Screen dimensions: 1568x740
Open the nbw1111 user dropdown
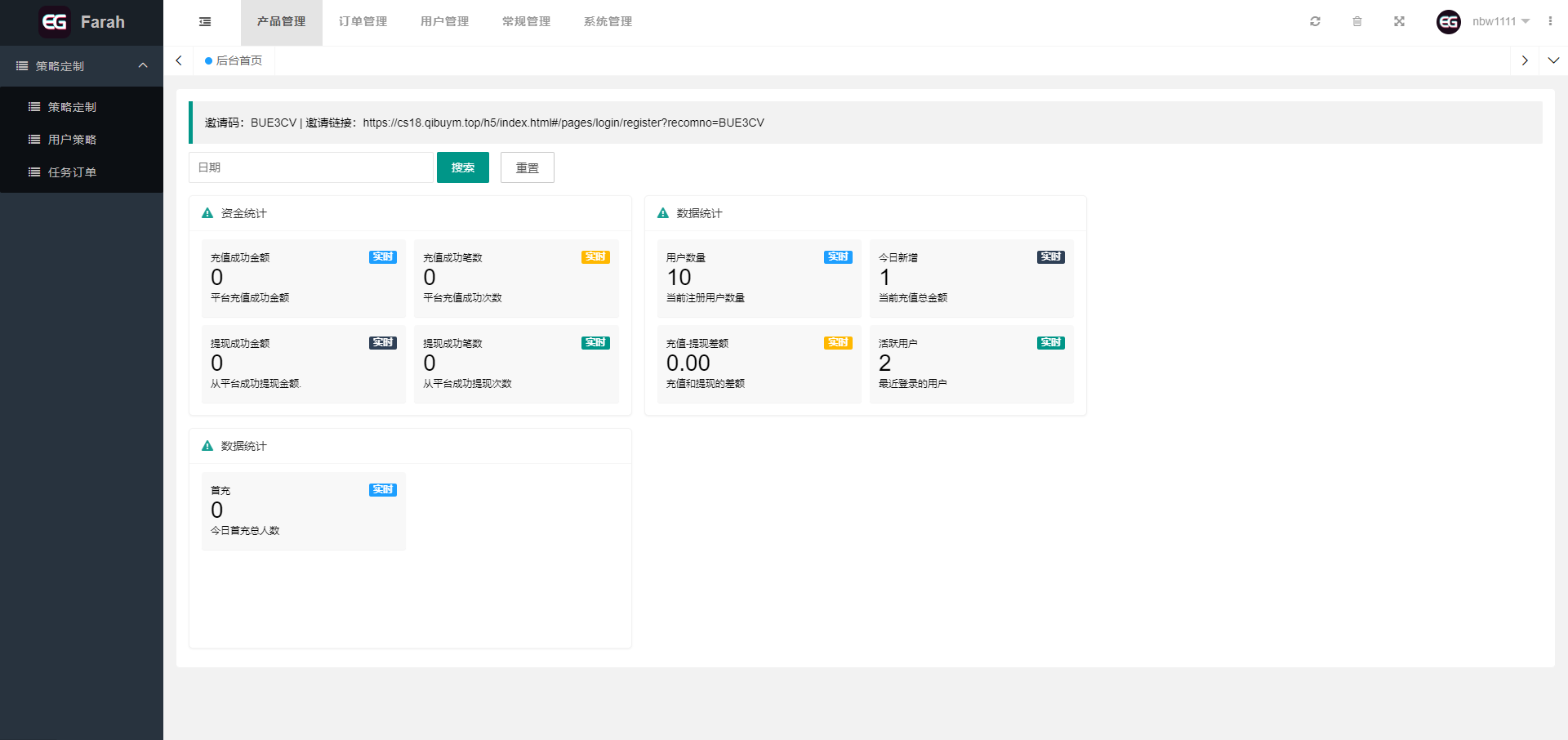(1500, 22)
